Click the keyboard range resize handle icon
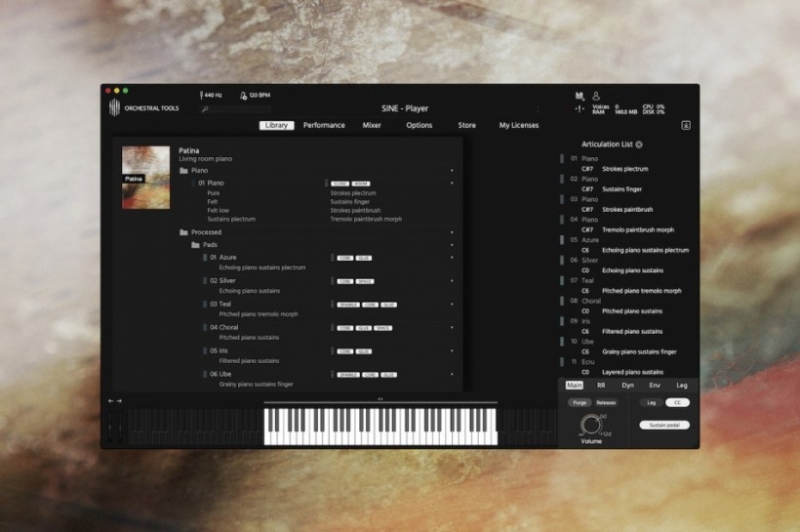800x532 pixels. pyautogui.click(x=380, y=399)
